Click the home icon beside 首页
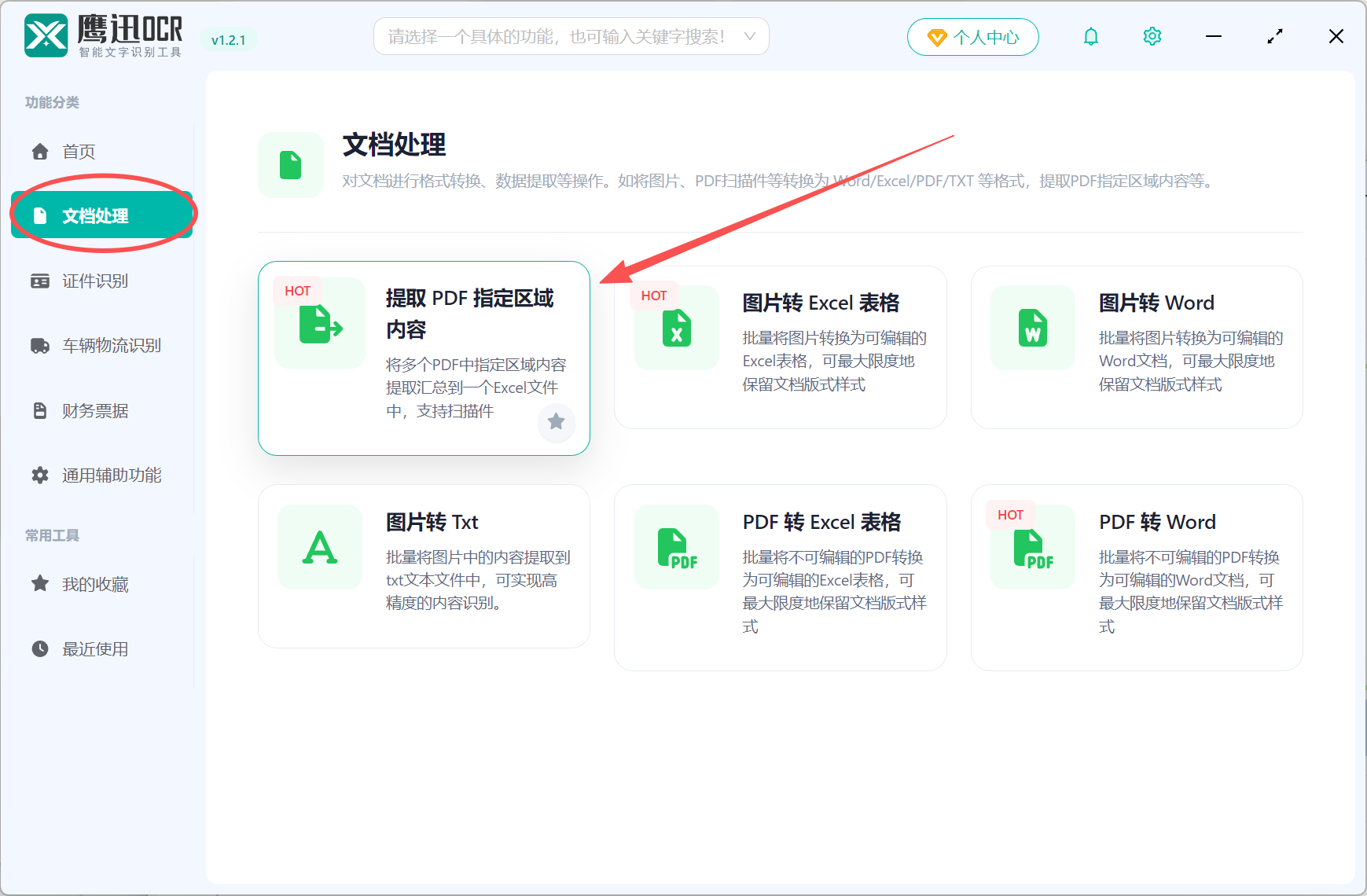This screenshot has width=1367, height=896. 40,152
